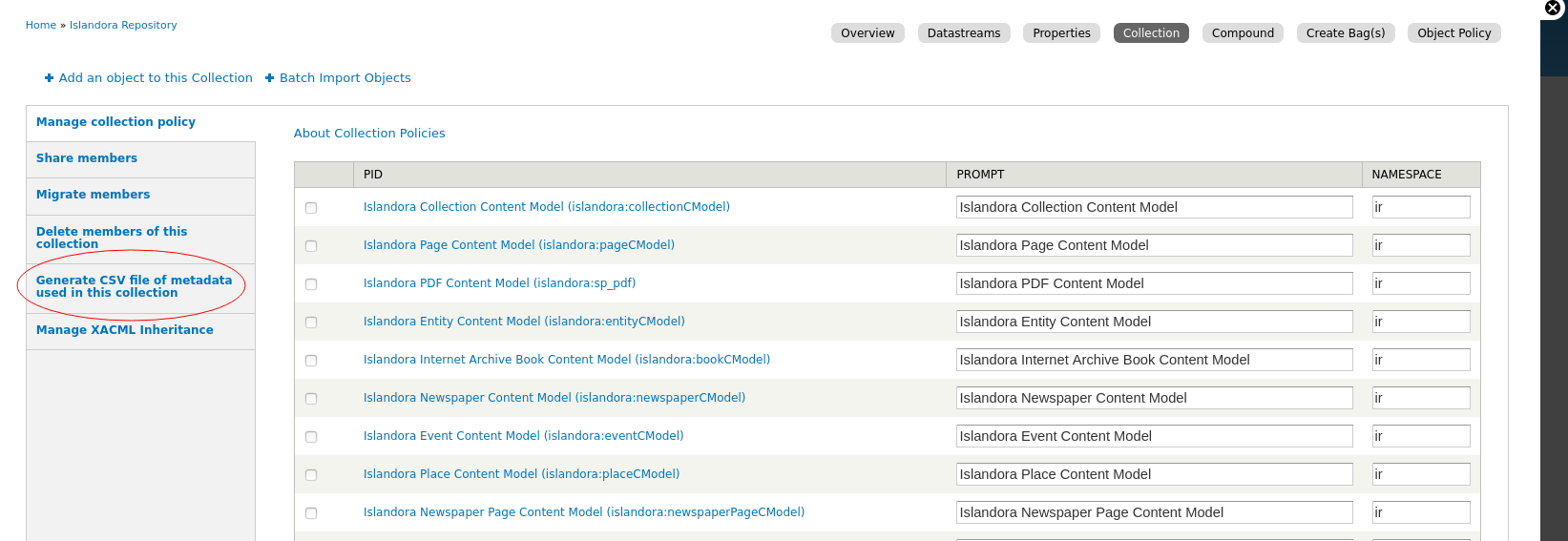The image size is (1568, 541).
Task: Edit namespace field for Page Content Model
Action: 1421,245
